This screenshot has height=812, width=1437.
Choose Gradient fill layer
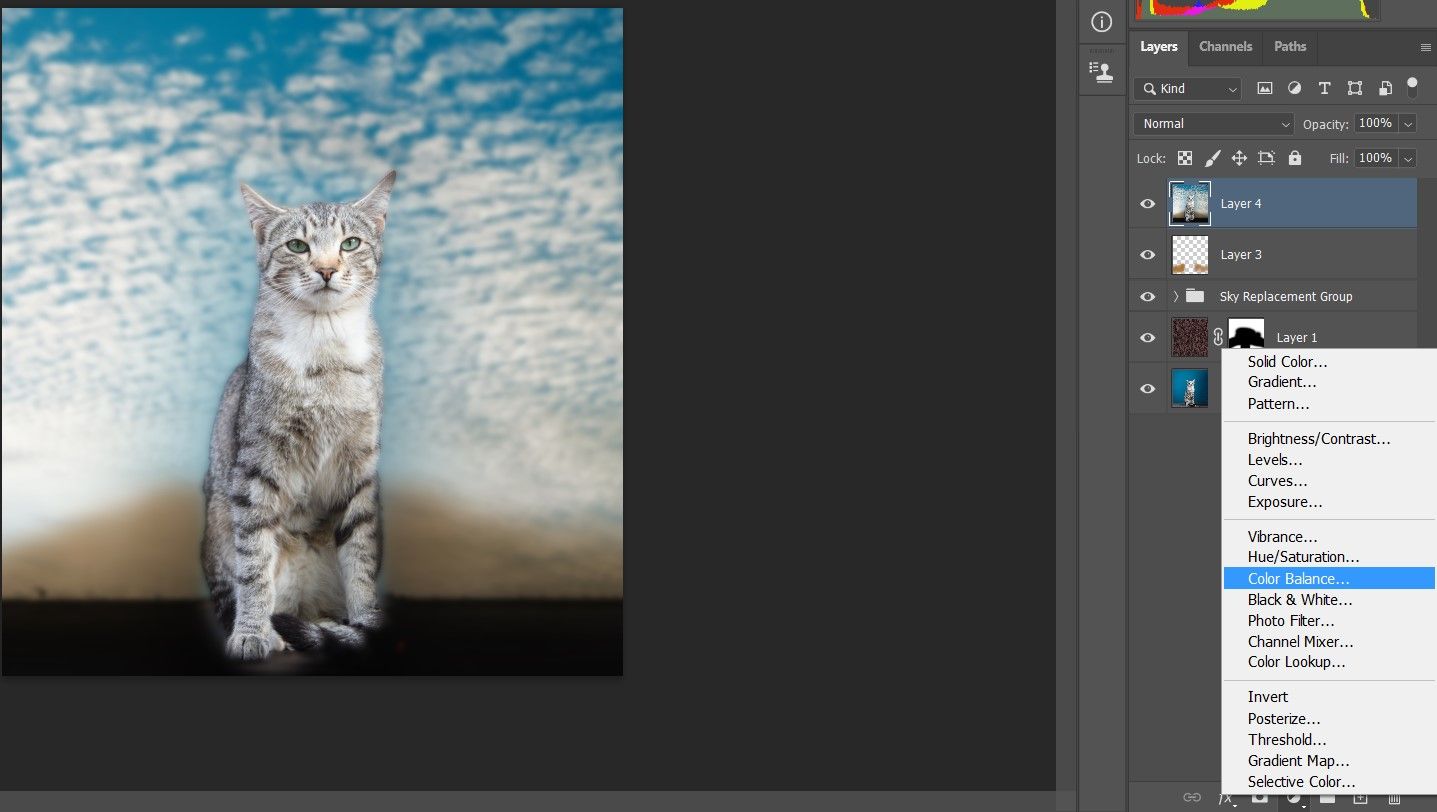pos(1329,382)
